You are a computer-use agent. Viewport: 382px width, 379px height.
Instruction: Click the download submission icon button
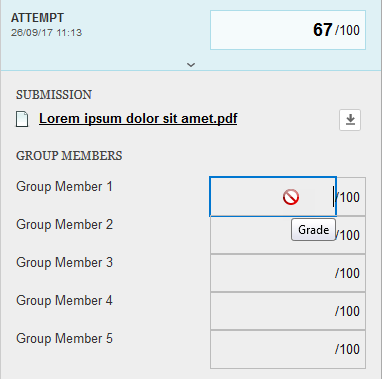pyautogui.click(x=350, y=120)
